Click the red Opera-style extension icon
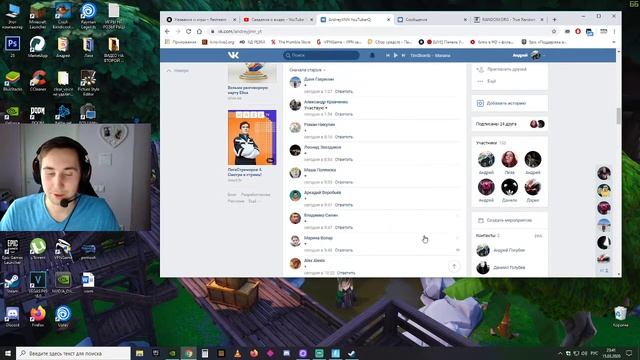The width and height of the screenshot is (640, 360). click(x=578, y=31)
